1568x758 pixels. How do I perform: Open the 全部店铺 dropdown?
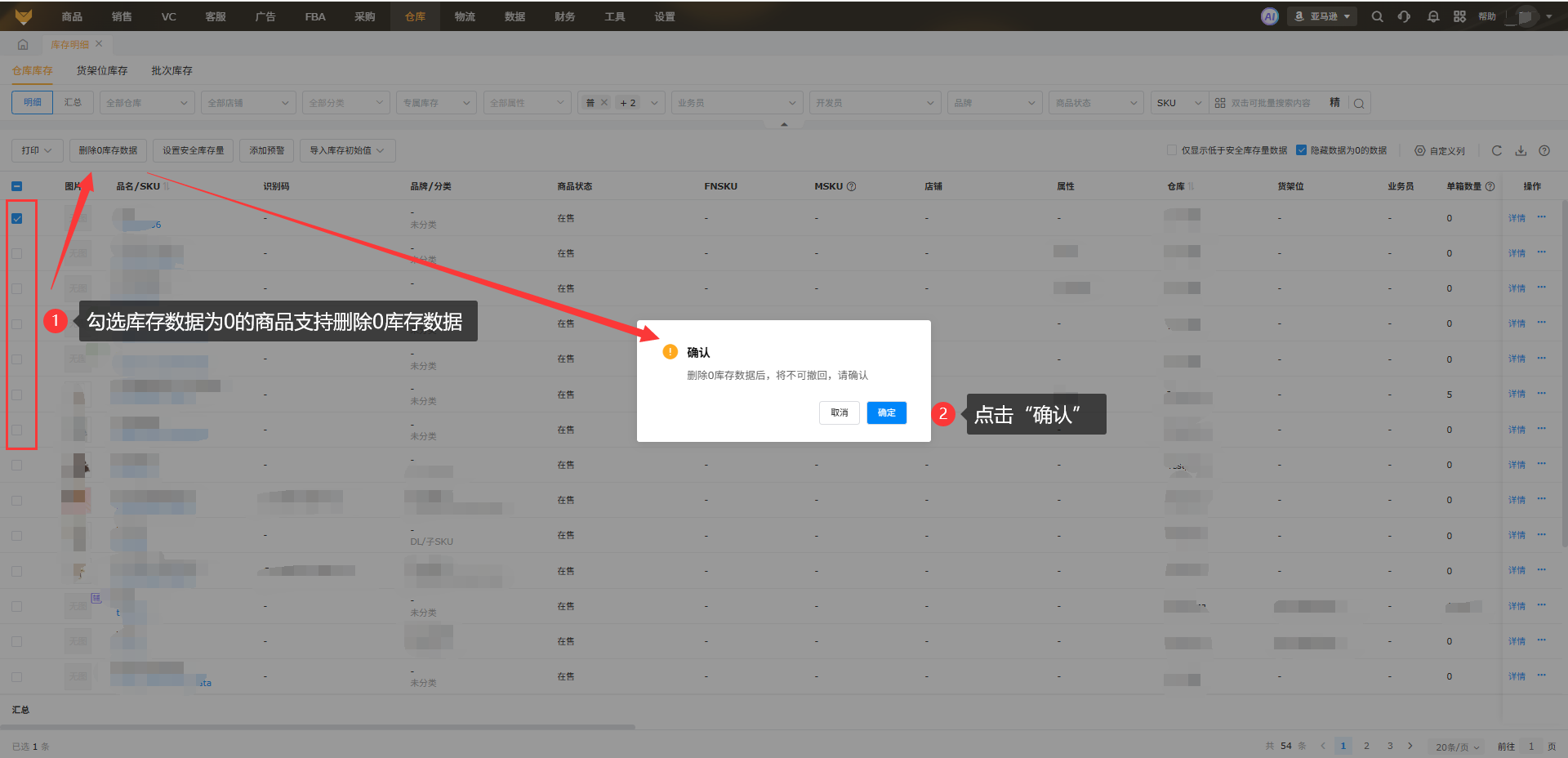[x=248, y=103]
